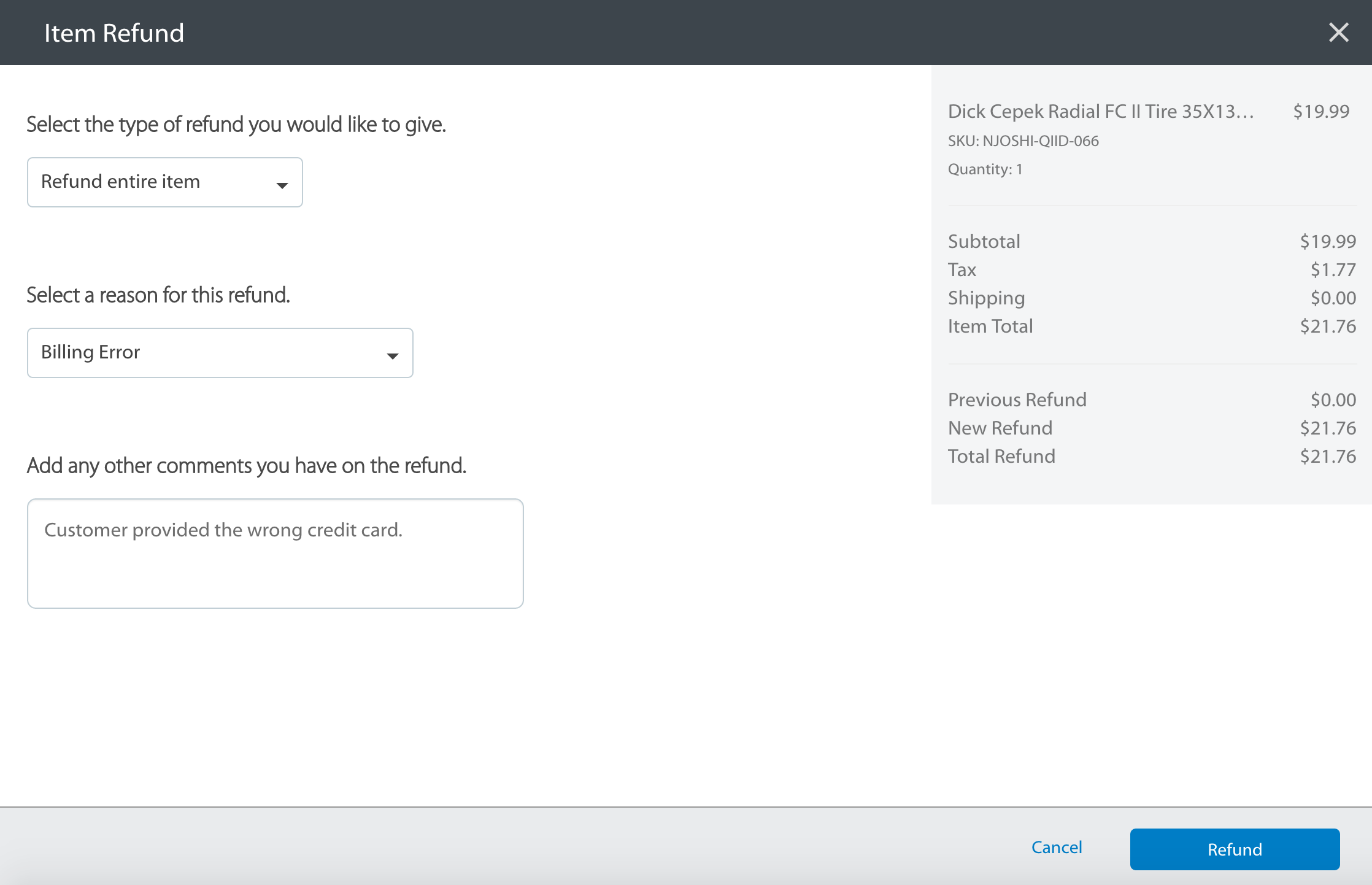Image resolution: width=1372 pixels, height=885 pixels.
Task: Click the SKU NJOSHI-QIID-066 text
Action: click(x=1023, y=141)
